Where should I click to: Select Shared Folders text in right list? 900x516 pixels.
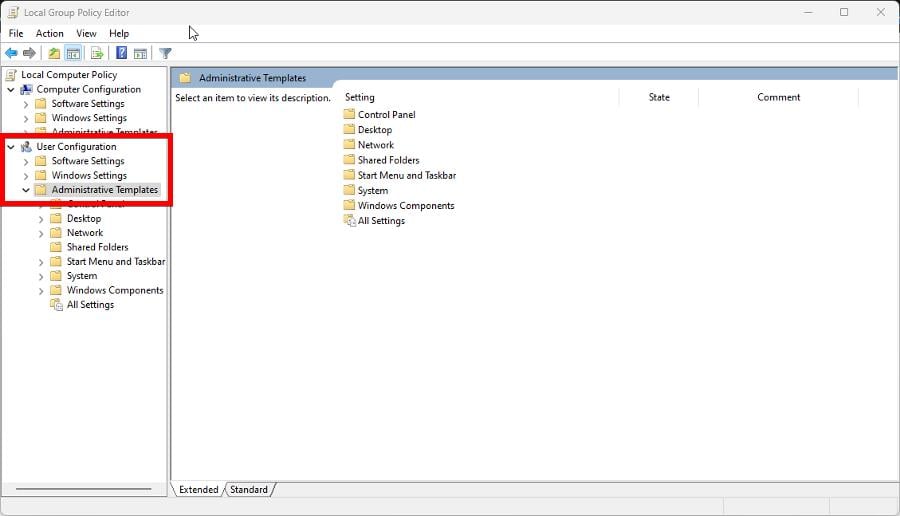click(389, 160)
